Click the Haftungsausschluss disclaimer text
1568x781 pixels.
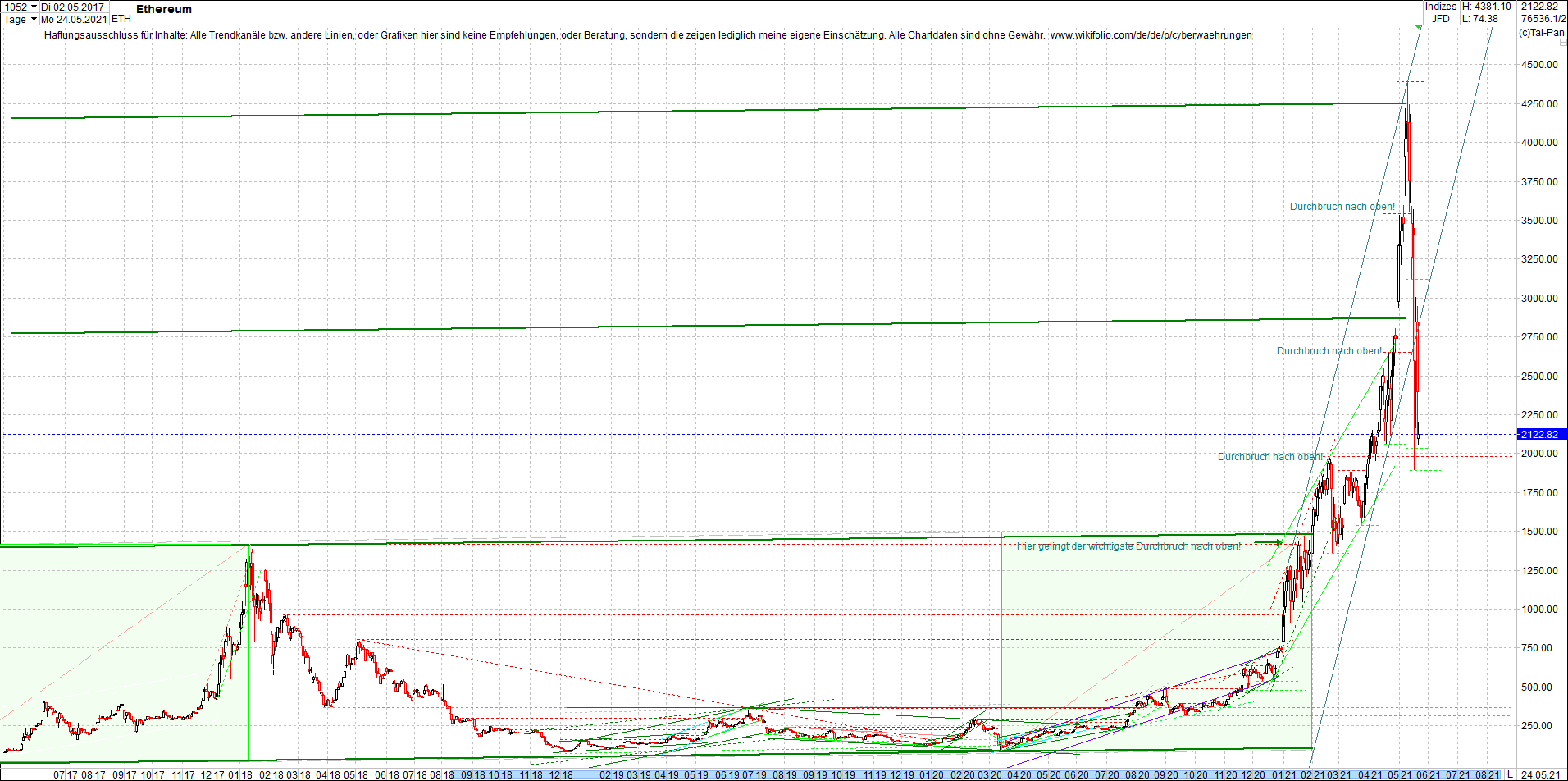pyautogui.click(x=545, y=35)
